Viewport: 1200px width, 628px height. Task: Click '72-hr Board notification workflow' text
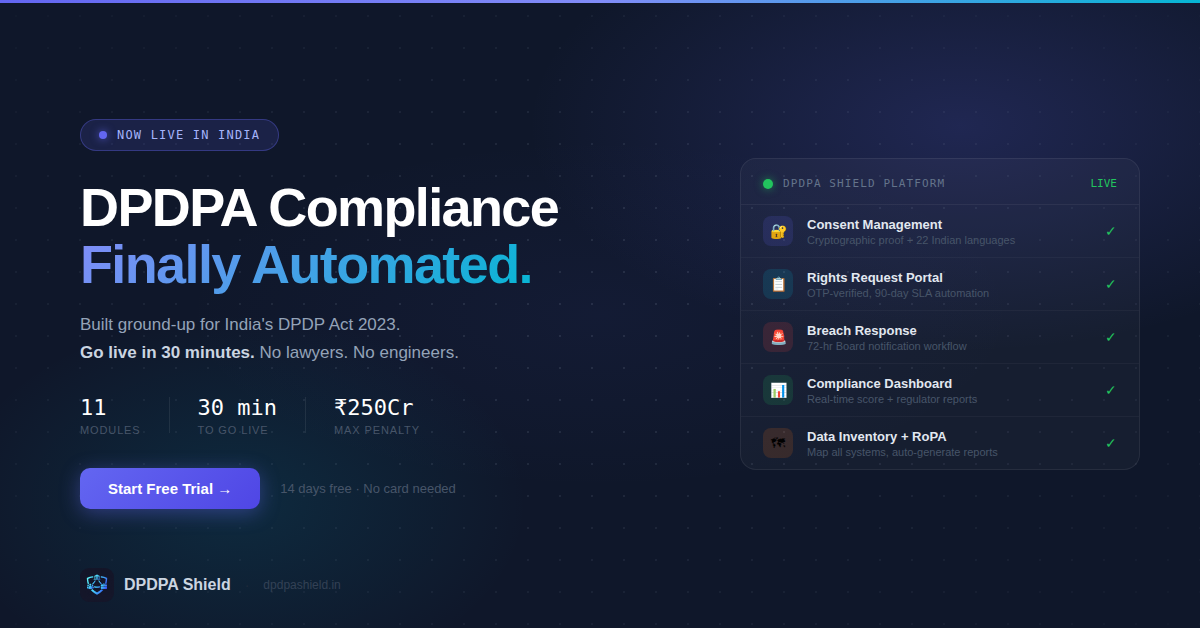pyautogui.click(x=887, y=347)
